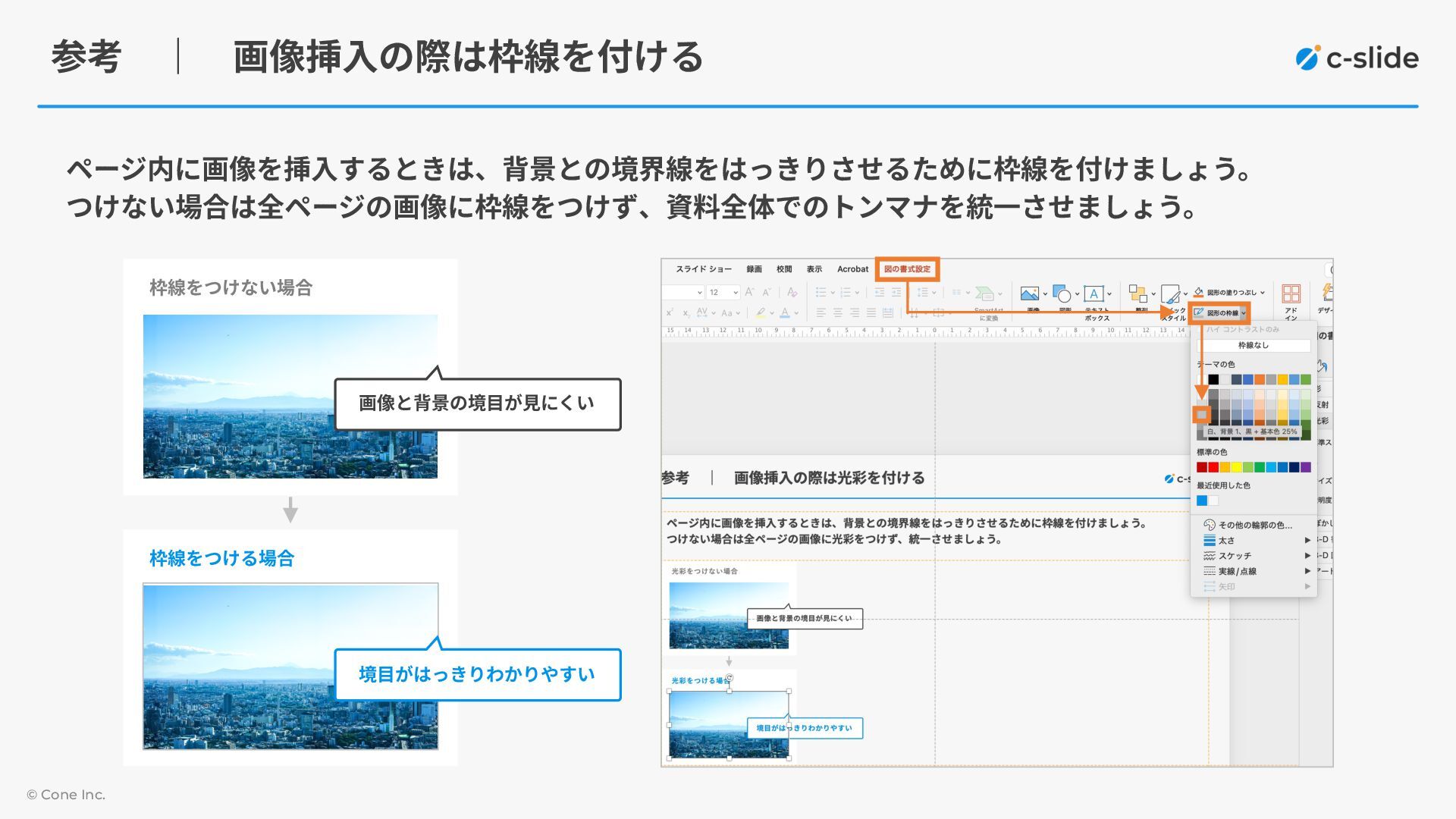
Task: Click the 枠線なし button
Action: 1253,346
